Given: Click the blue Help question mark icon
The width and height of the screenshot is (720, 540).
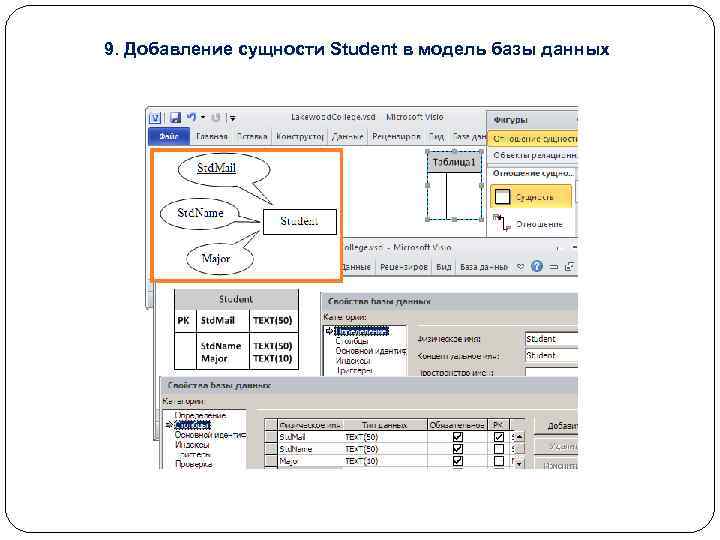Looking at the screenshot, I should 536,266.
